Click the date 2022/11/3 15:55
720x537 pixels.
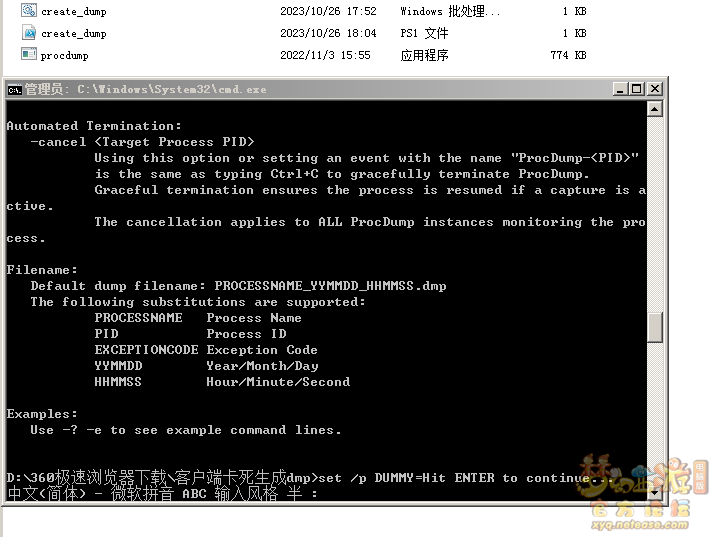point(325,55)
